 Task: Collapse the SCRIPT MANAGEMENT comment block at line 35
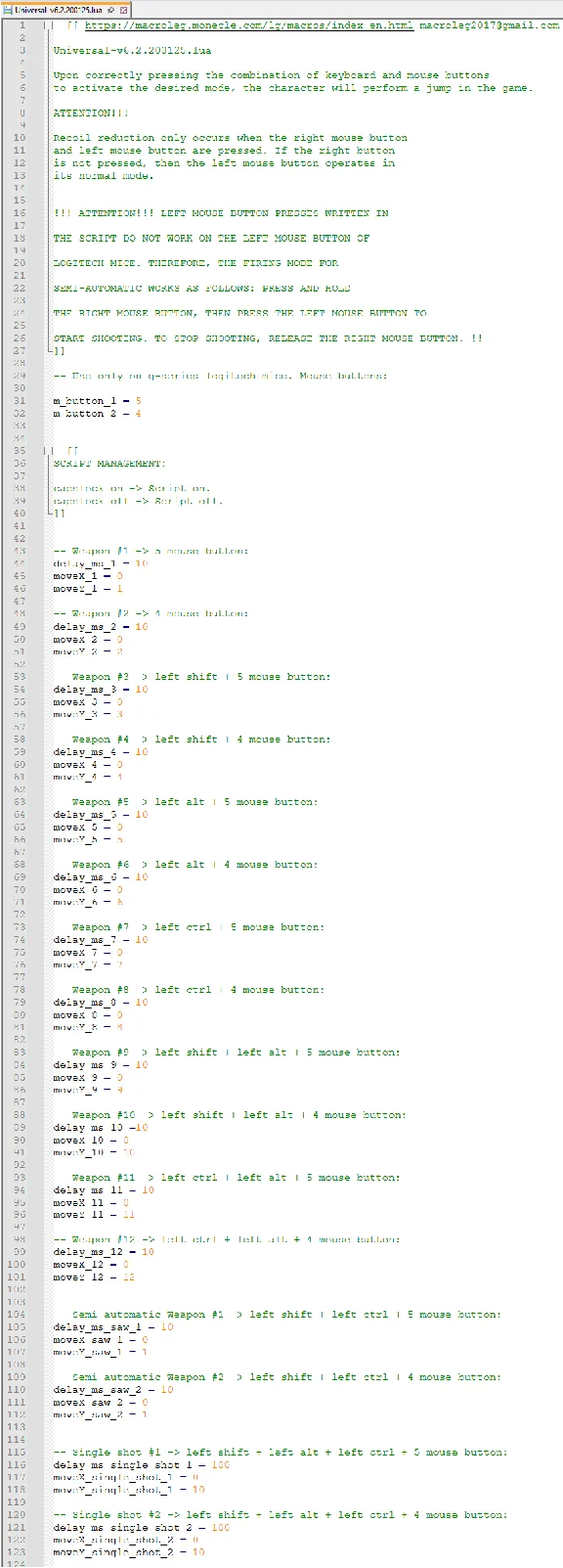(x=48, y=451)
